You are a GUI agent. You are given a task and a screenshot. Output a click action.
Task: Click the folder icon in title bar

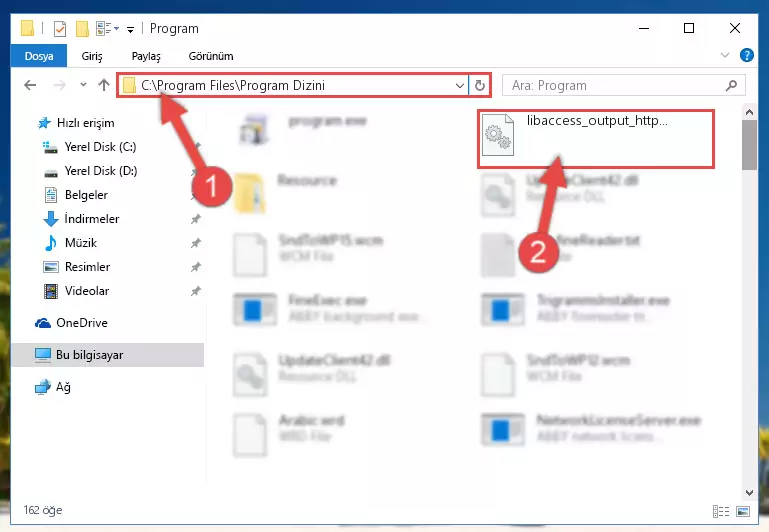pyautogui.click(x=27, y=29)
